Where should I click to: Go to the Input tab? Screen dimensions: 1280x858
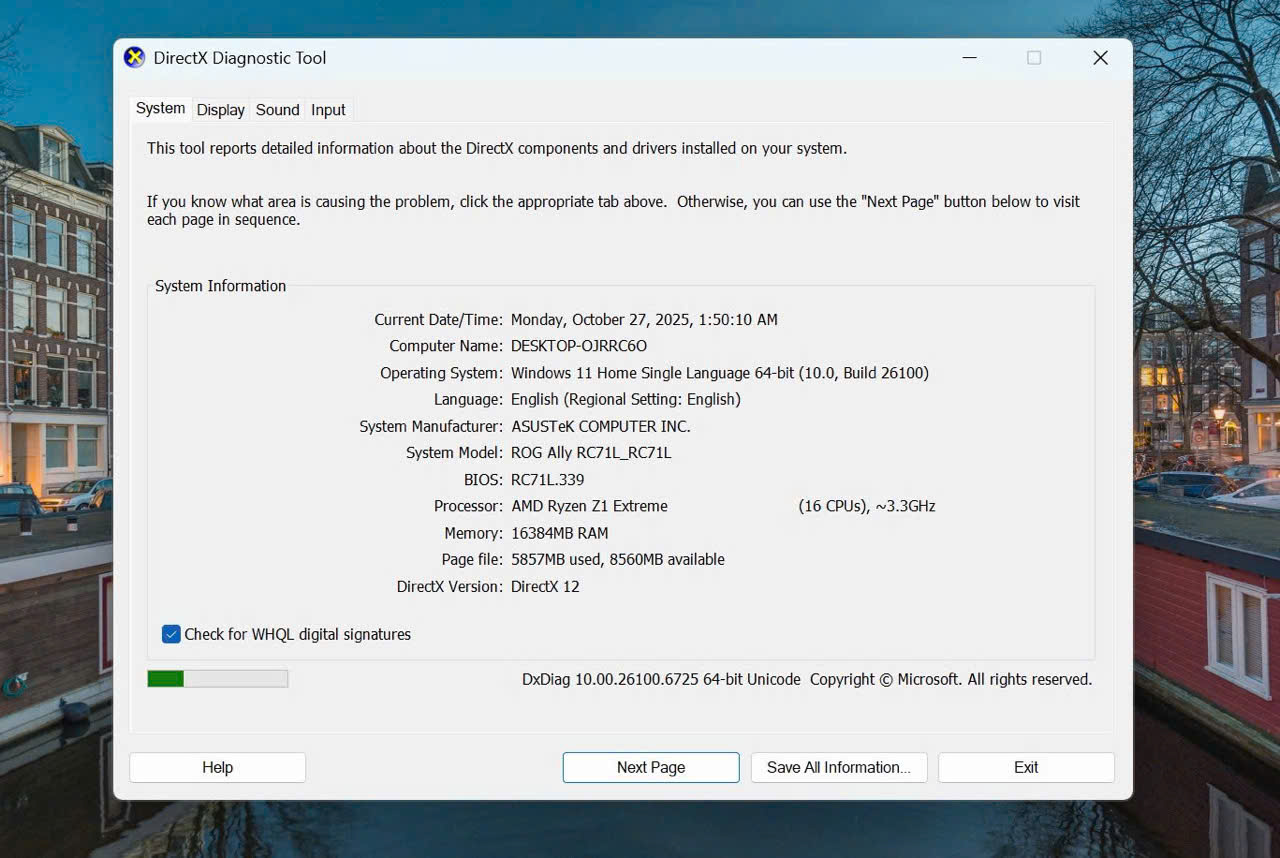tap(328, 110)
